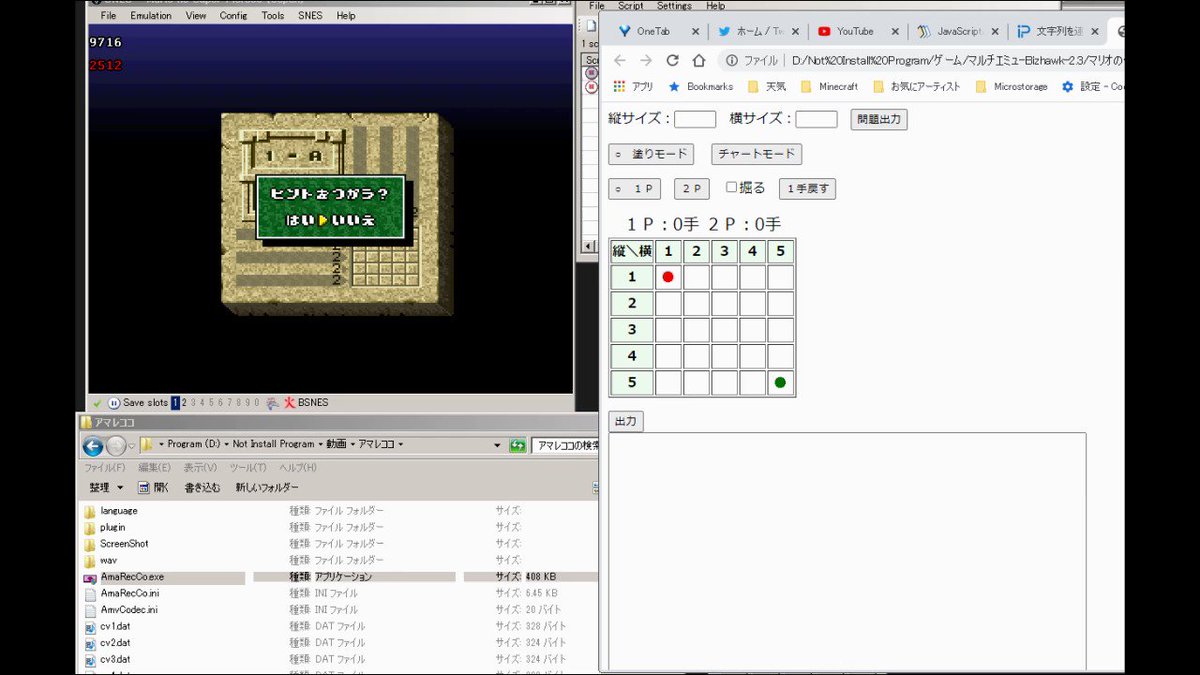
Task: Open お気にアーティスト bookmark folder
Action: click(918, 87)
